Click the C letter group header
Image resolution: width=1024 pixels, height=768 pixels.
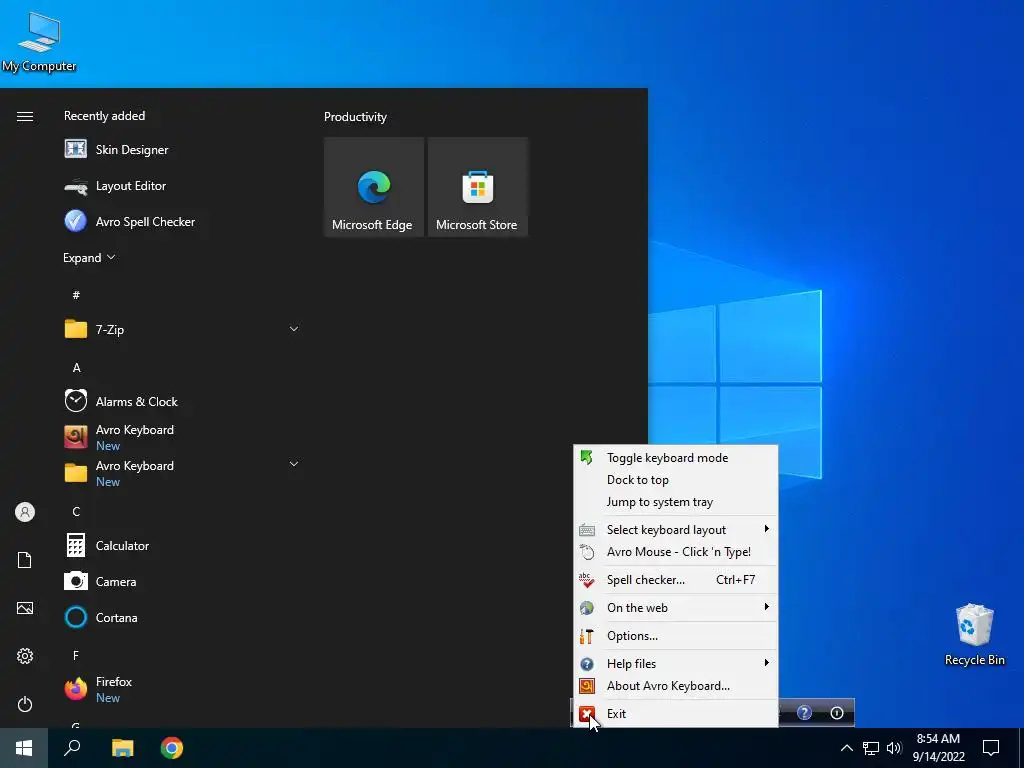coord(76,512)
